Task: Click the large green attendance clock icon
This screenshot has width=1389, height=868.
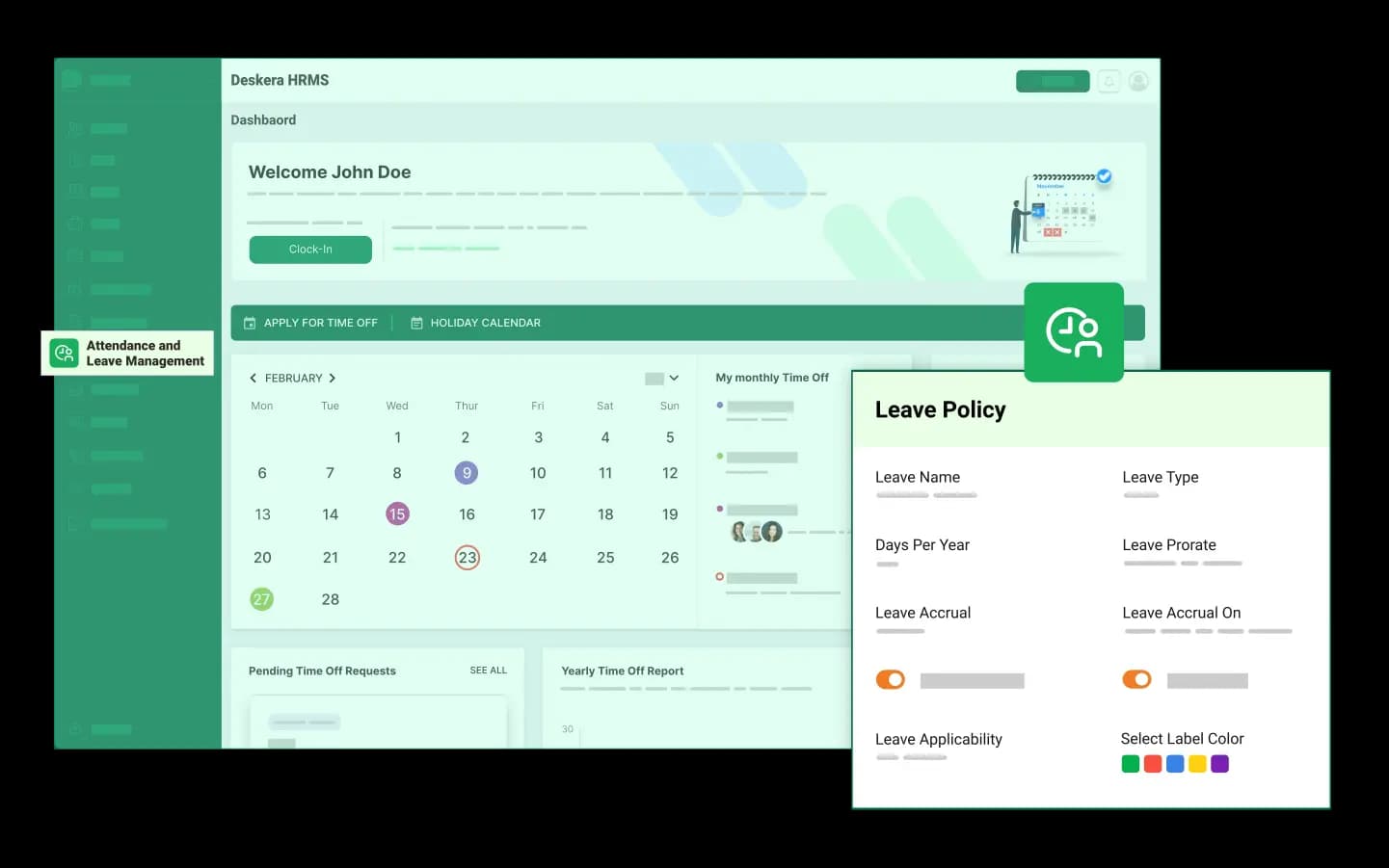Action: (1074, 332)
